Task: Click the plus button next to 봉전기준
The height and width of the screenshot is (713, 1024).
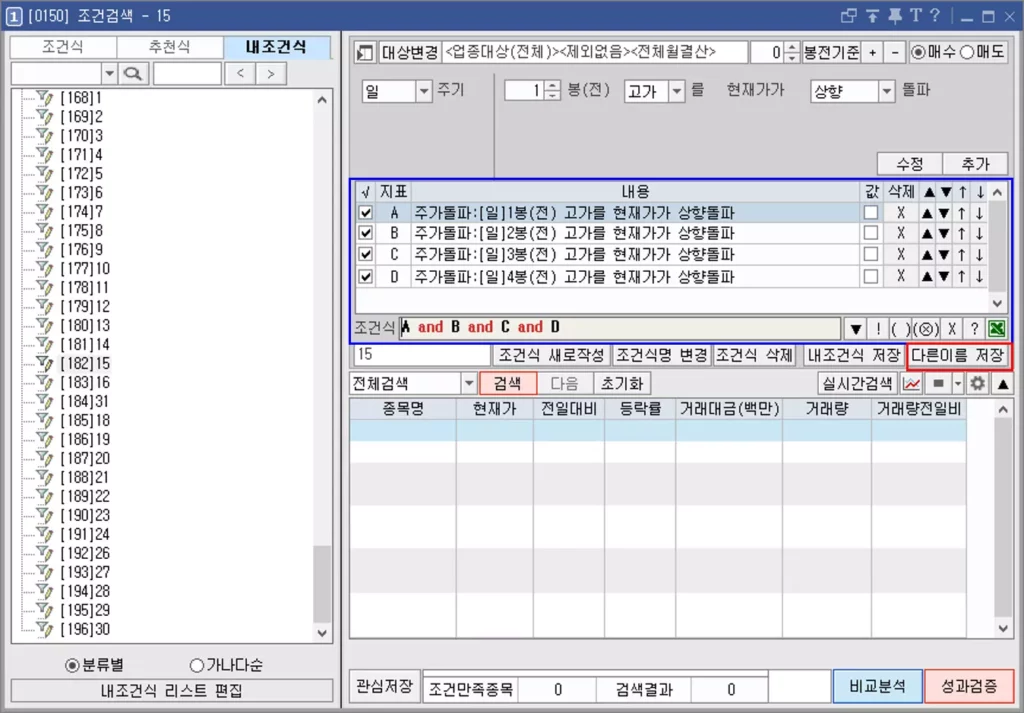Action: tap(872, 52)
